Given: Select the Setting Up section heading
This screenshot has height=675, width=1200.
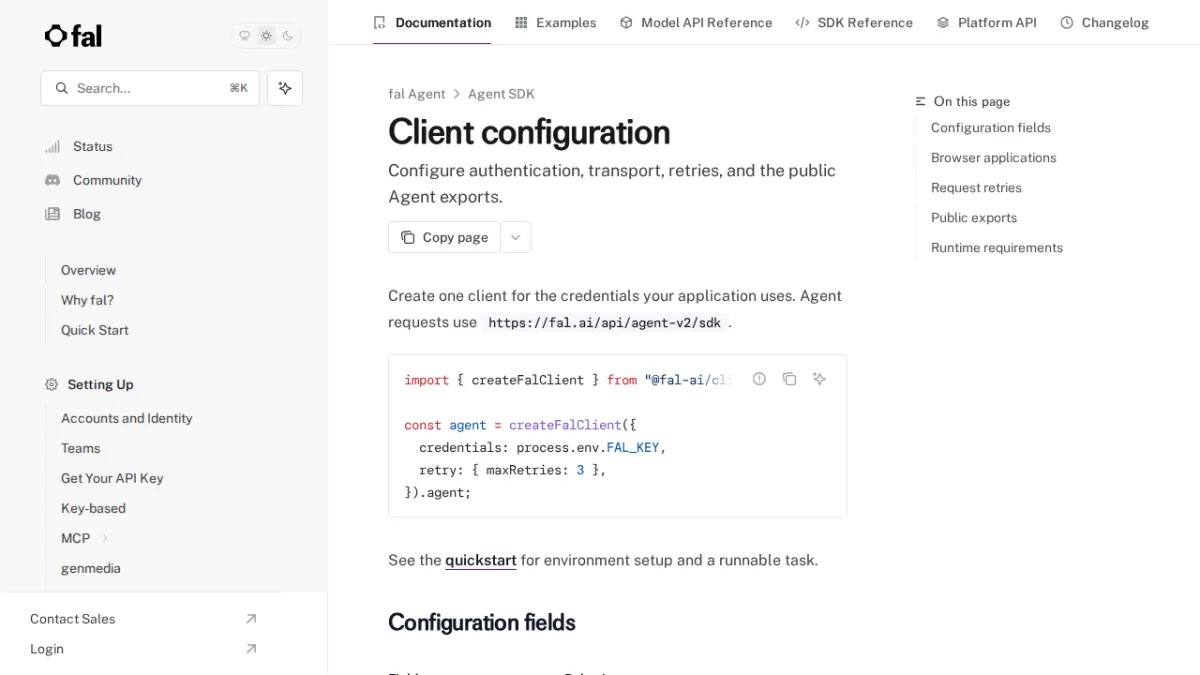Looking at the screenshot, I should coord(100,384).
